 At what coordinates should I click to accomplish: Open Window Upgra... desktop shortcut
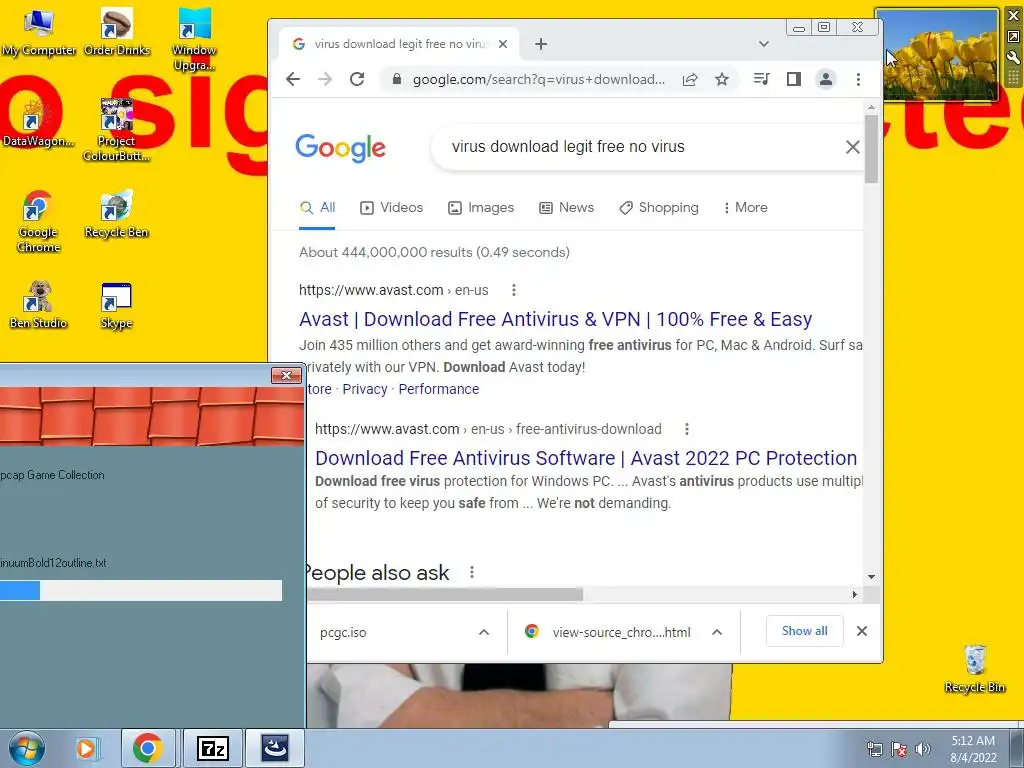[194, 39]
